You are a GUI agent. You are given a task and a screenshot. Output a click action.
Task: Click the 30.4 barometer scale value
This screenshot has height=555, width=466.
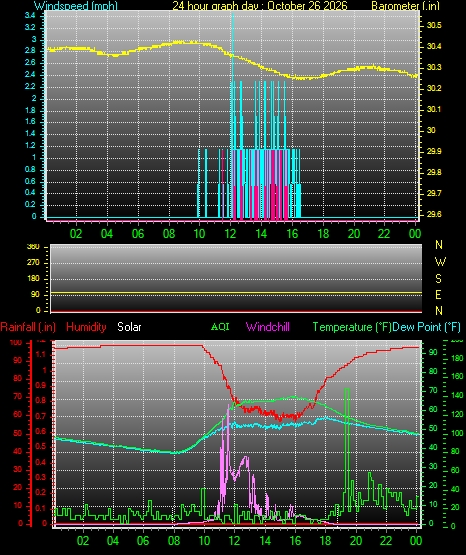[x=434, y=46]
